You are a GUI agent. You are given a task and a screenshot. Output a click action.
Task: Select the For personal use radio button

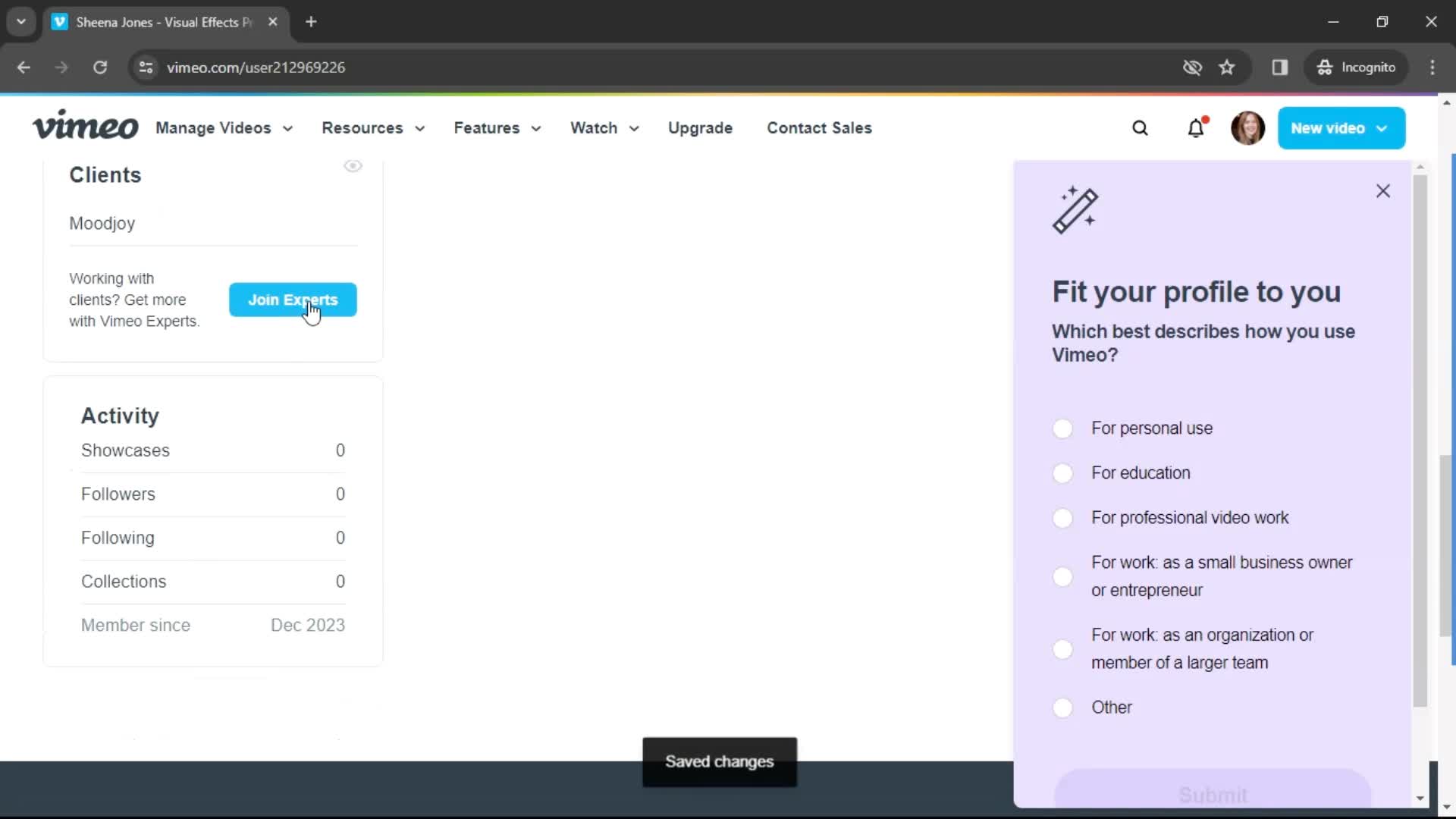(1062, 427)
